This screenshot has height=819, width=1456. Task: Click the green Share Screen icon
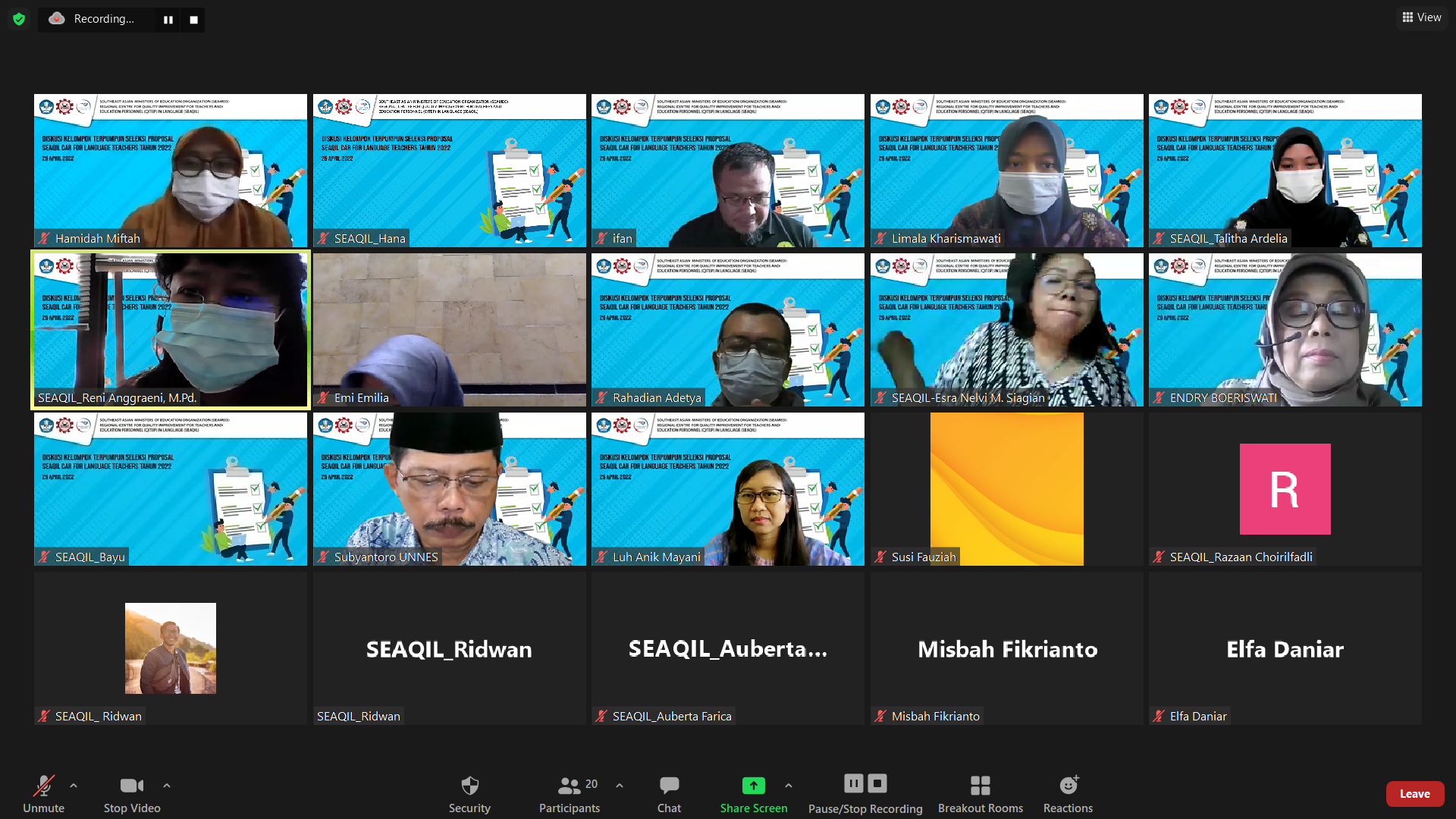coord(753,785)
